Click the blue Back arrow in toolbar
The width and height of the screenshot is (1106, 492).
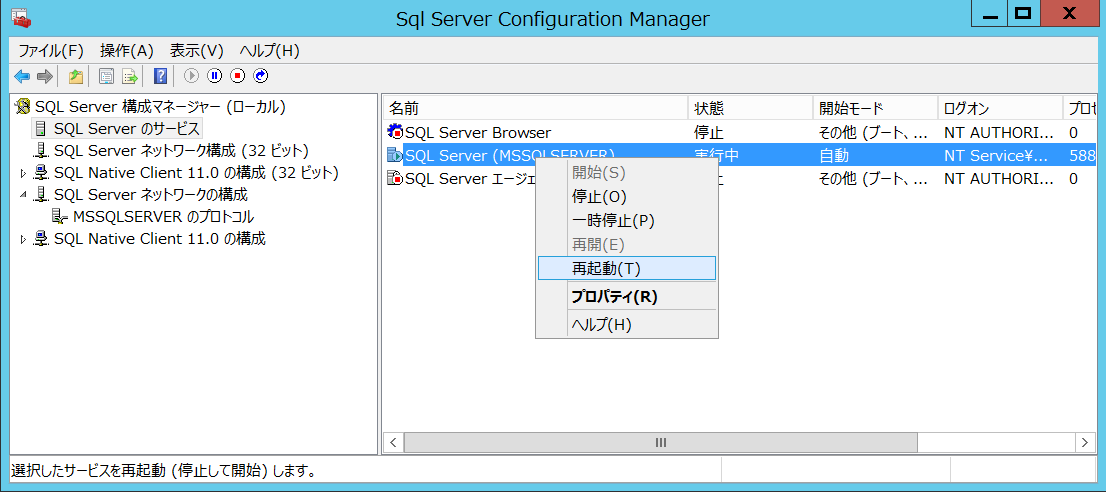pyautogui.click(x=22, y=75)
